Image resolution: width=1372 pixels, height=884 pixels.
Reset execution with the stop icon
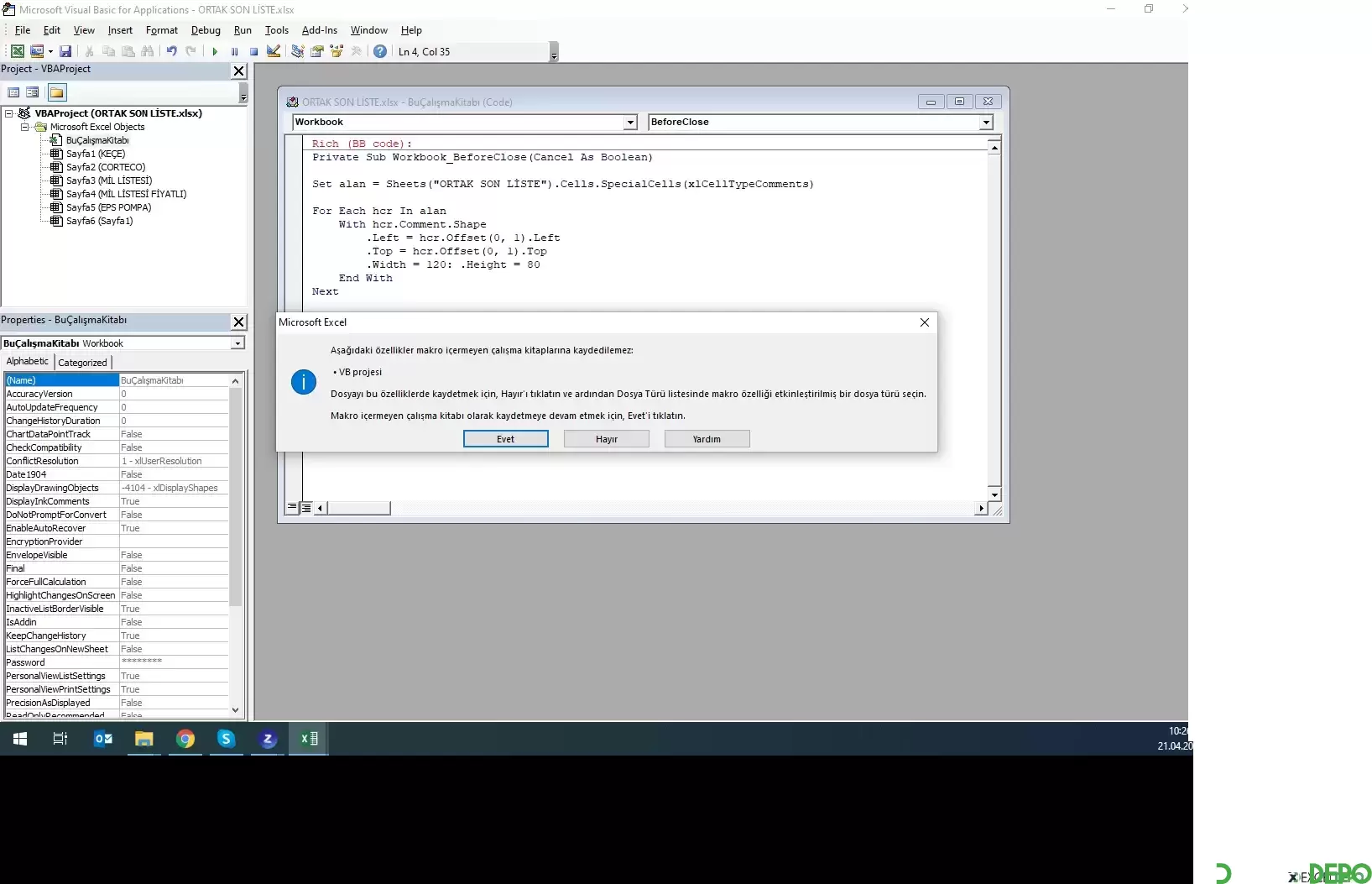pos(253,51)
